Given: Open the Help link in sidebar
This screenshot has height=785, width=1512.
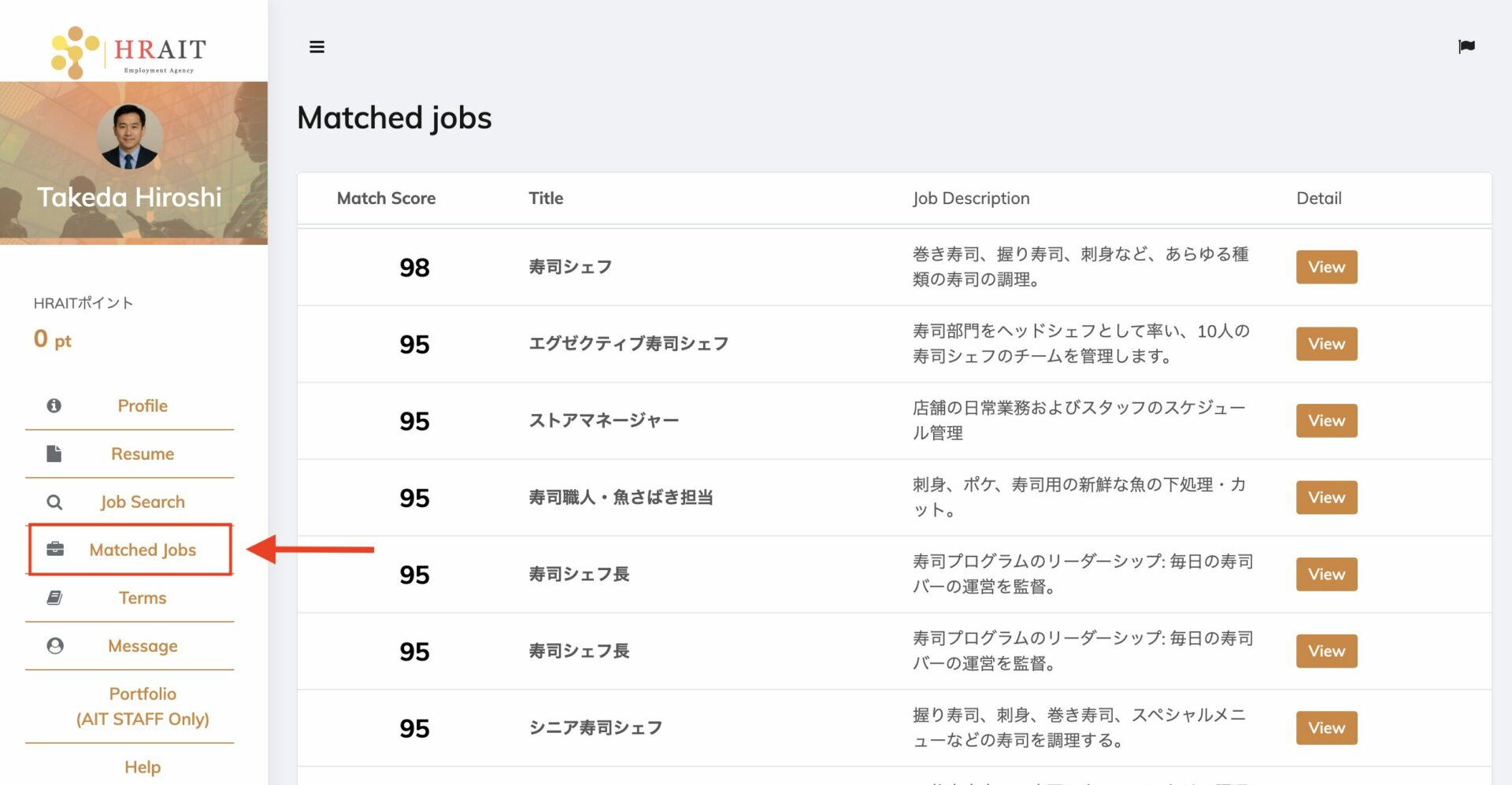Looking at the screenshot, I should click(143, 767).
